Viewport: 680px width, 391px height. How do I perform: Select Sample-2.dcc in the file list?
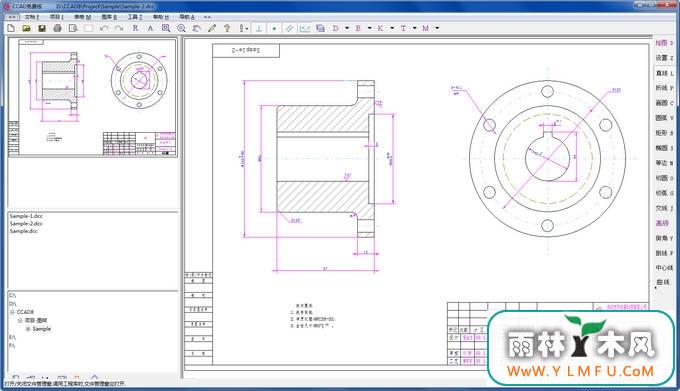pos(26,224)
